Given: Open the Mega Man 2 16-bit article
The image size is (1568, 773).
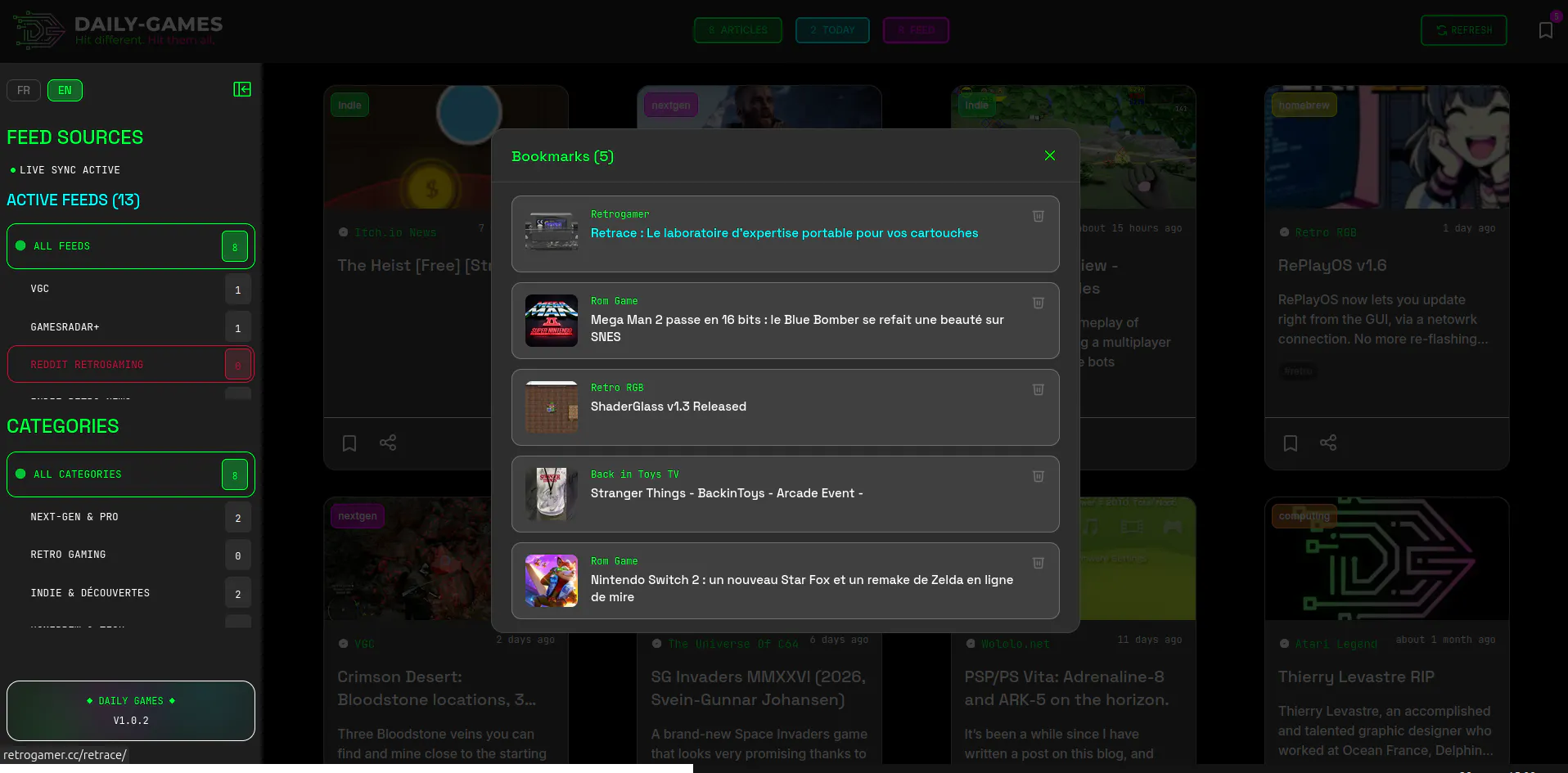Looking at the screenshot, I should [x=797, y=328].
